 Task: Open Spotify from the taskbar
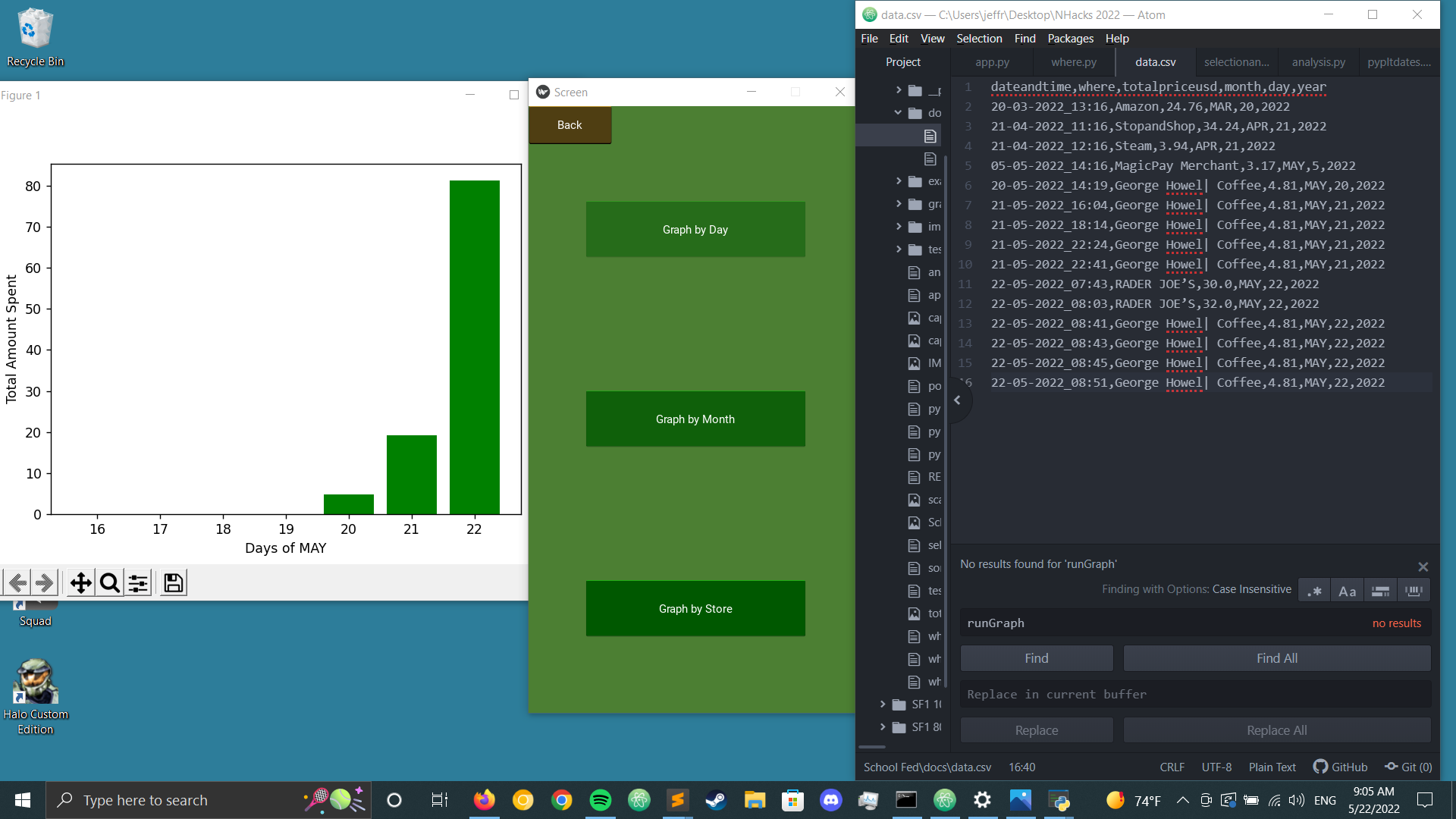600,800
